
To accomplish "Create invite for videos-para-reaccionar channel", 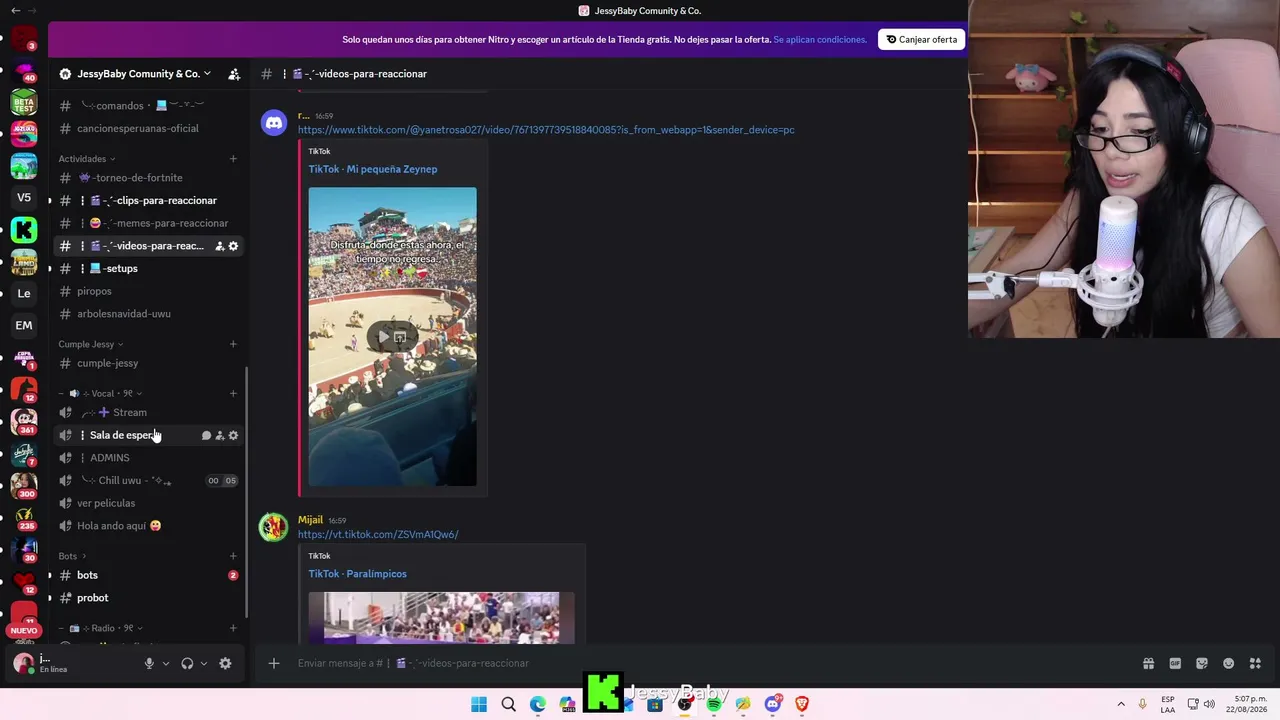I will 219,246.
